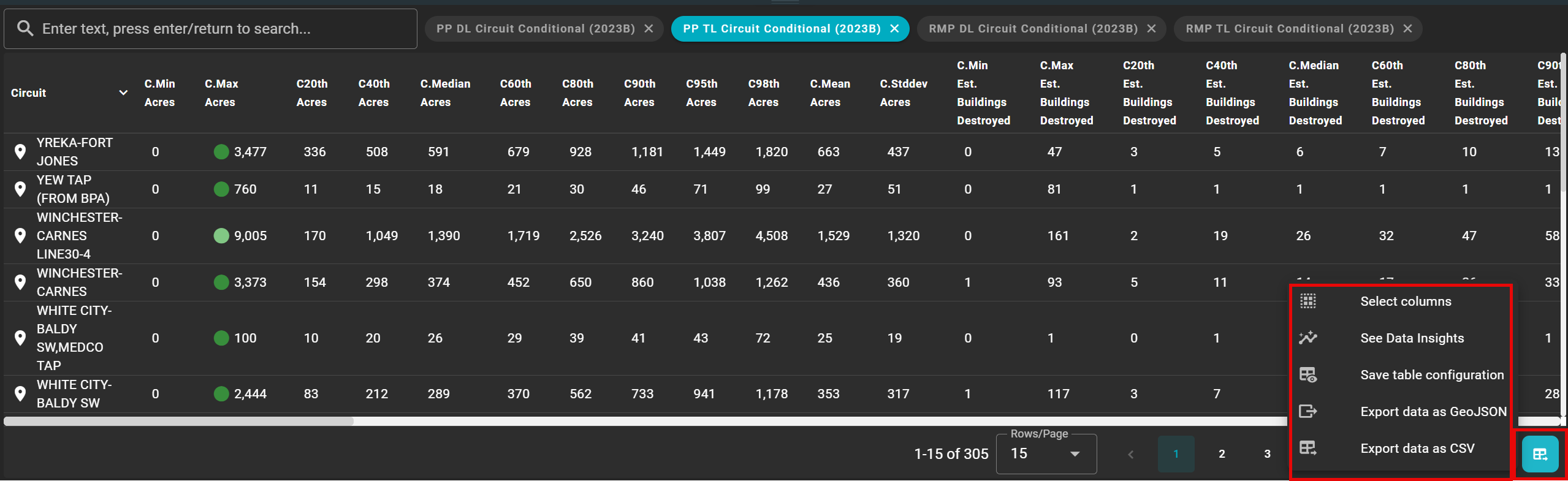
Task: Expand the Circuit column sort chevron
Action: [x=123, y=93]
